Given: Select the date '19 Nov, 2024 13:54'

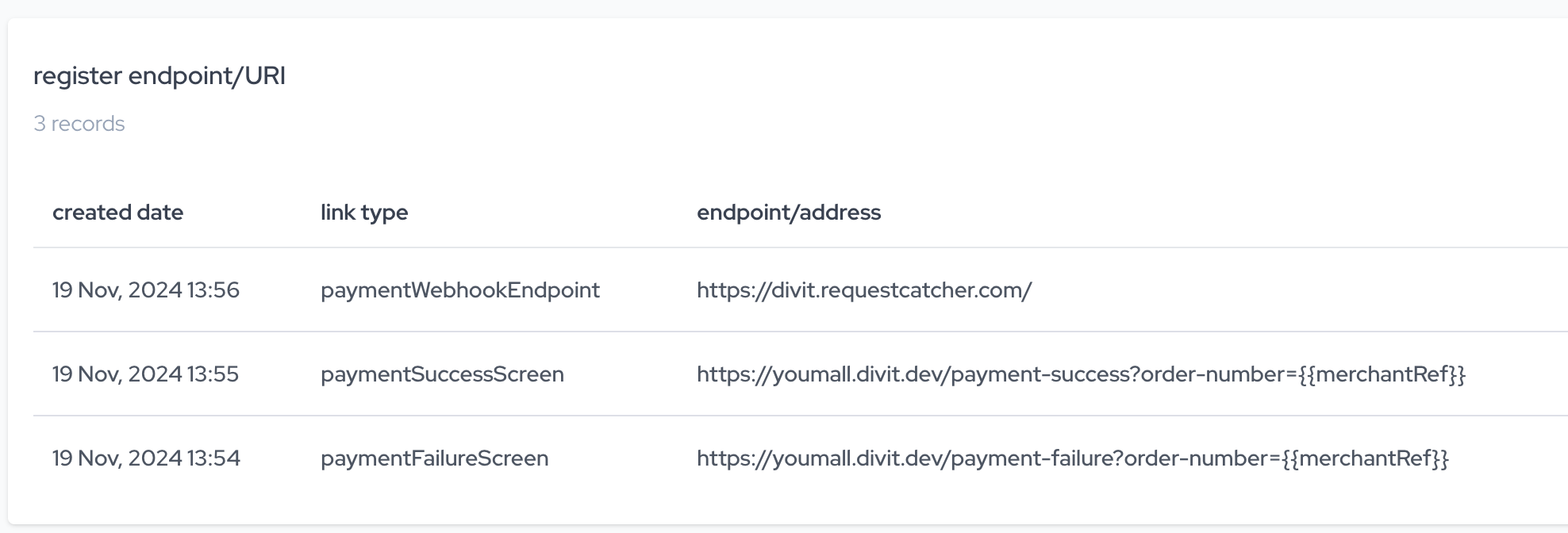Looking at the screenshot, I should coord(146,458).
